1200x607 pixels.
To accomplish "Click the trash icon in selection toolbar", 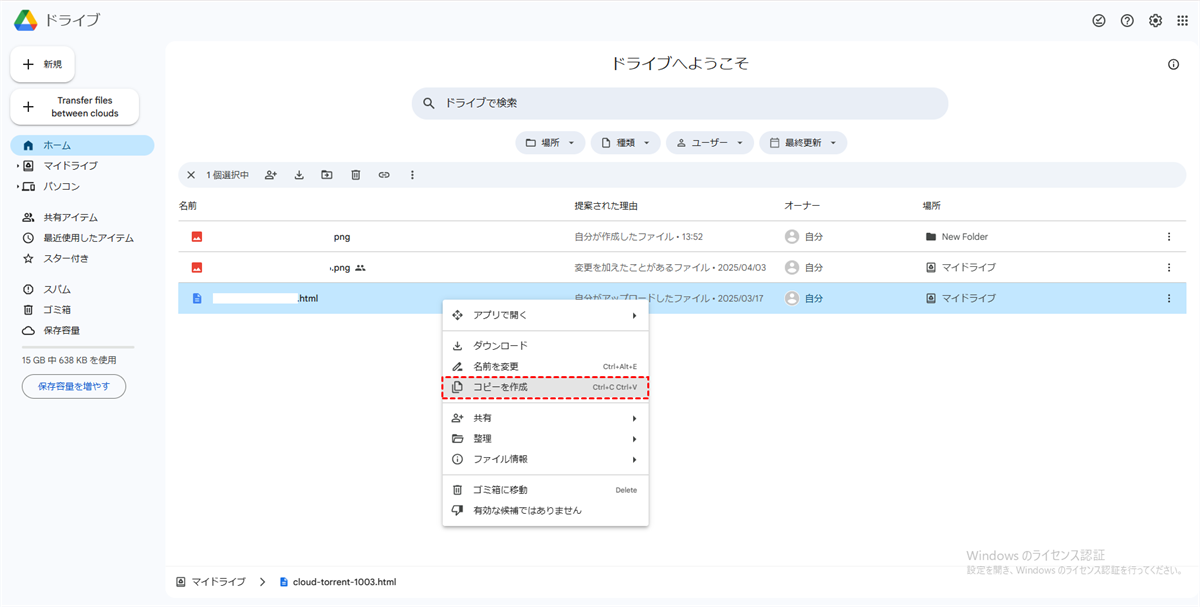I will pyautogui.click(x=355, y=175).
